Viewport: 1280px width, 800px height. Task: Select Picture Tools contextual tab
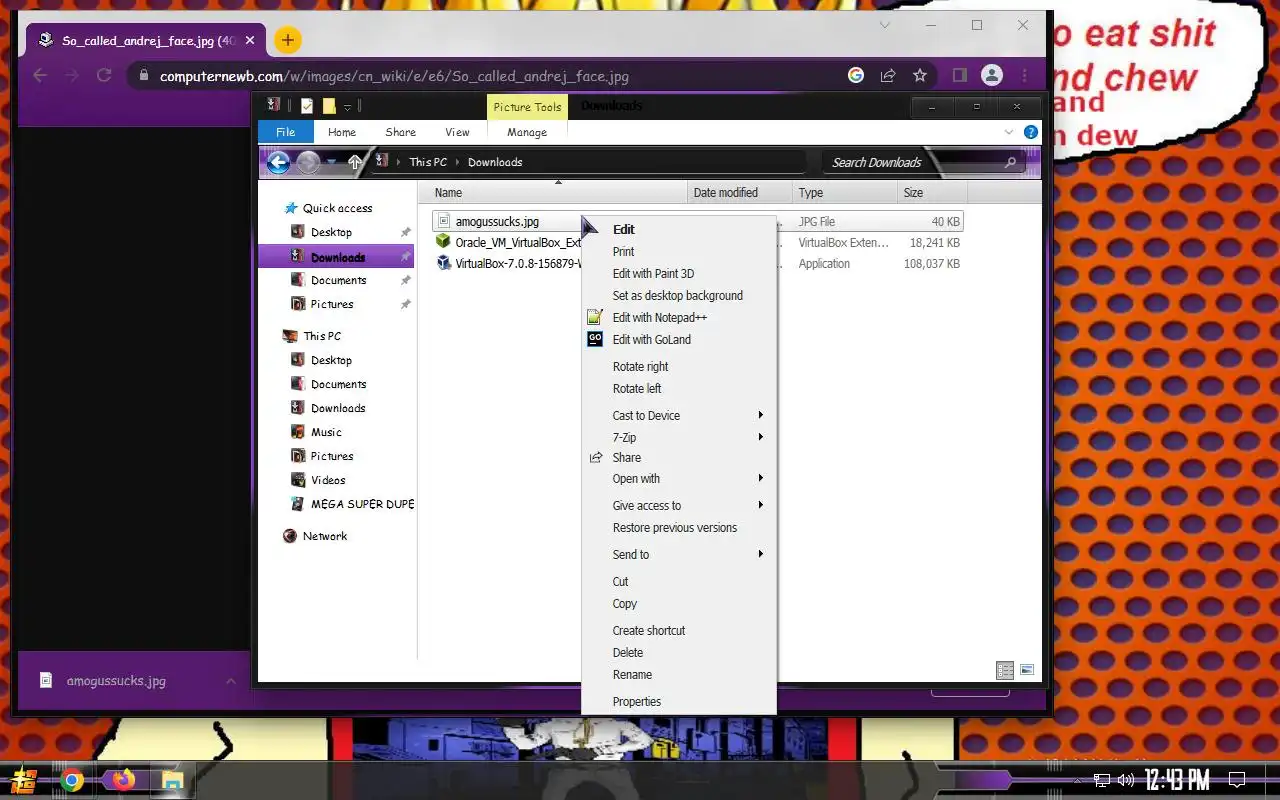click(x=527, y=107)
